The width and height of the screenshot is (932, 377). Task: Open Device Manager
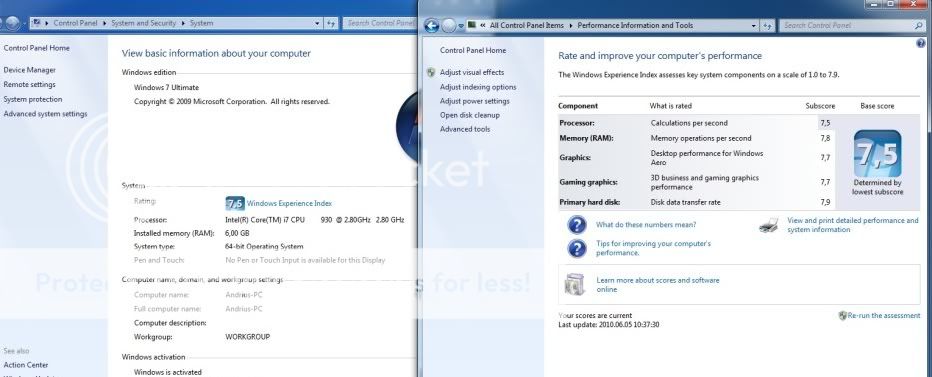pyautogui.click(x=29, y=70)
